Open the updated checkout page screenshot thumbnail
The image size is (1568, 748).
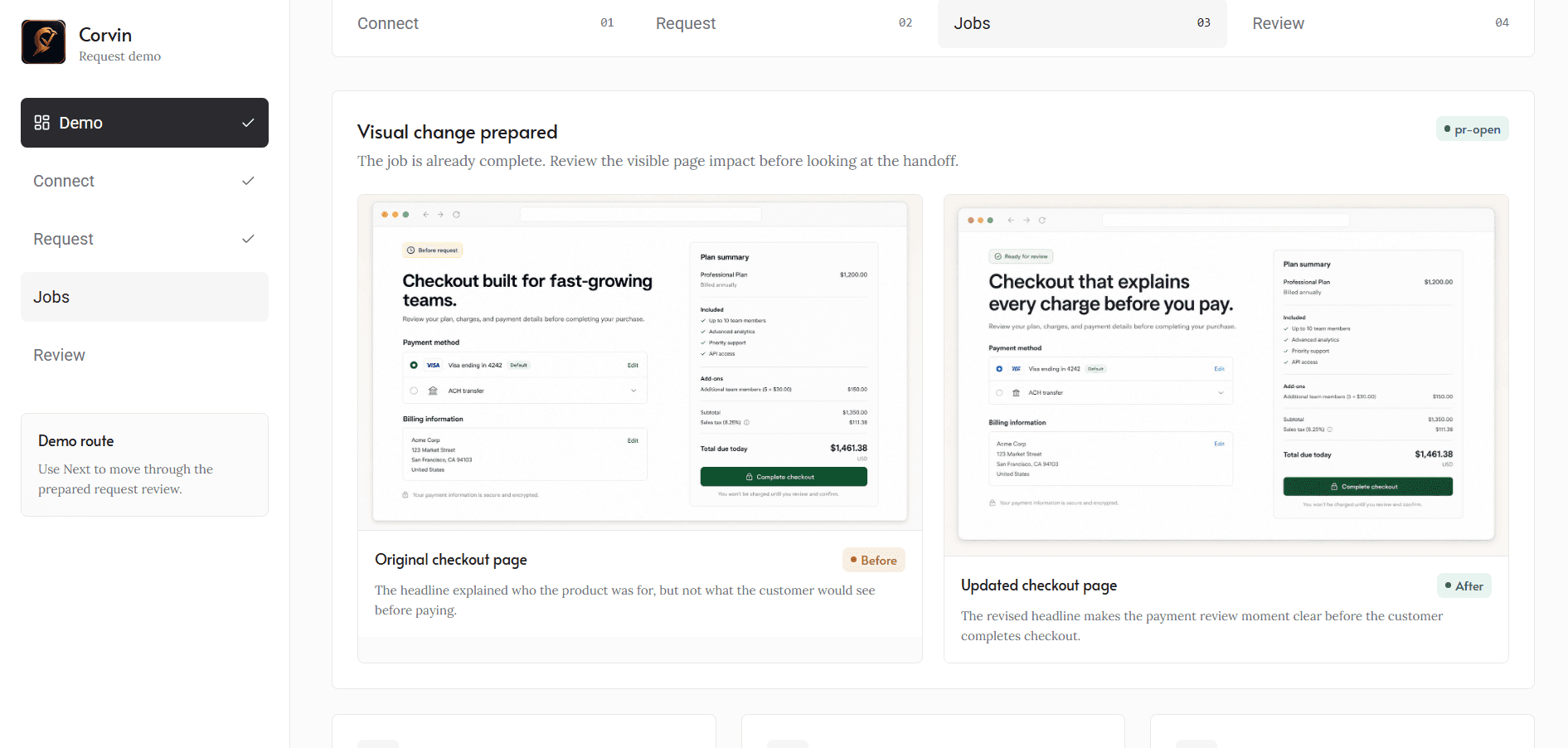(x=1226, y=375)
